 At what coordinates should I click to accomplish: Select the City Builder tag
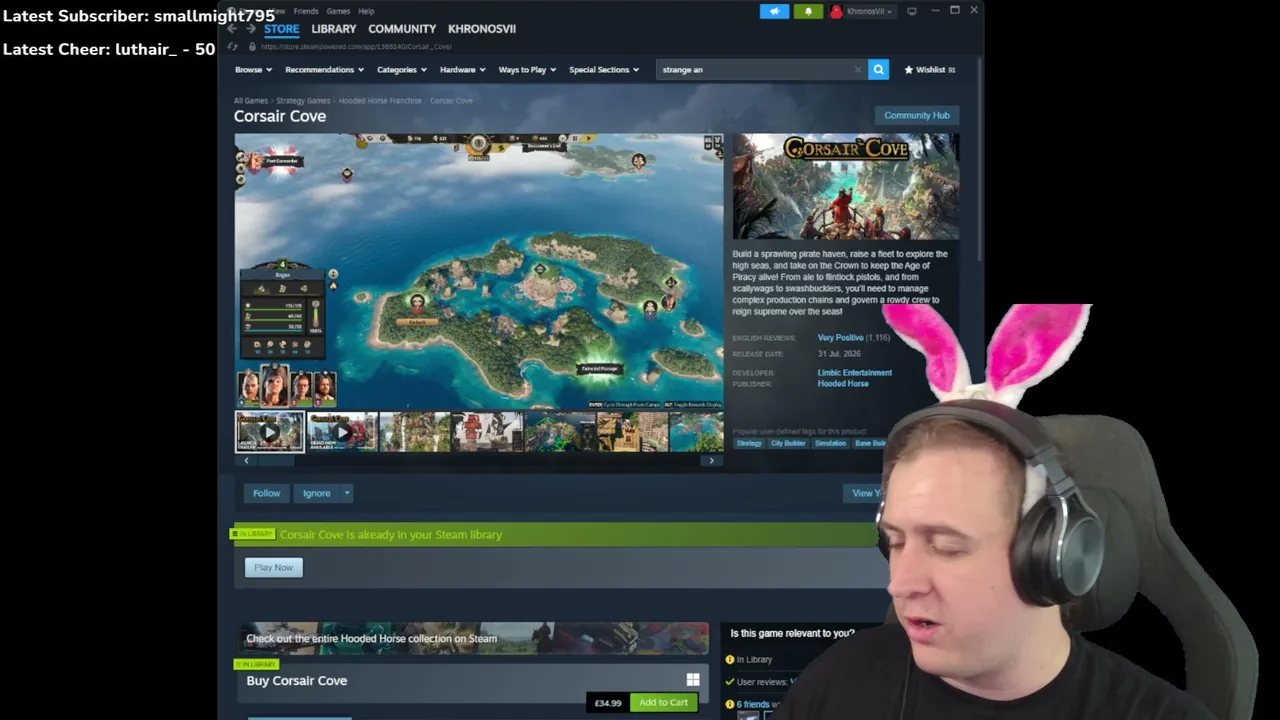[x=788, y=443]
